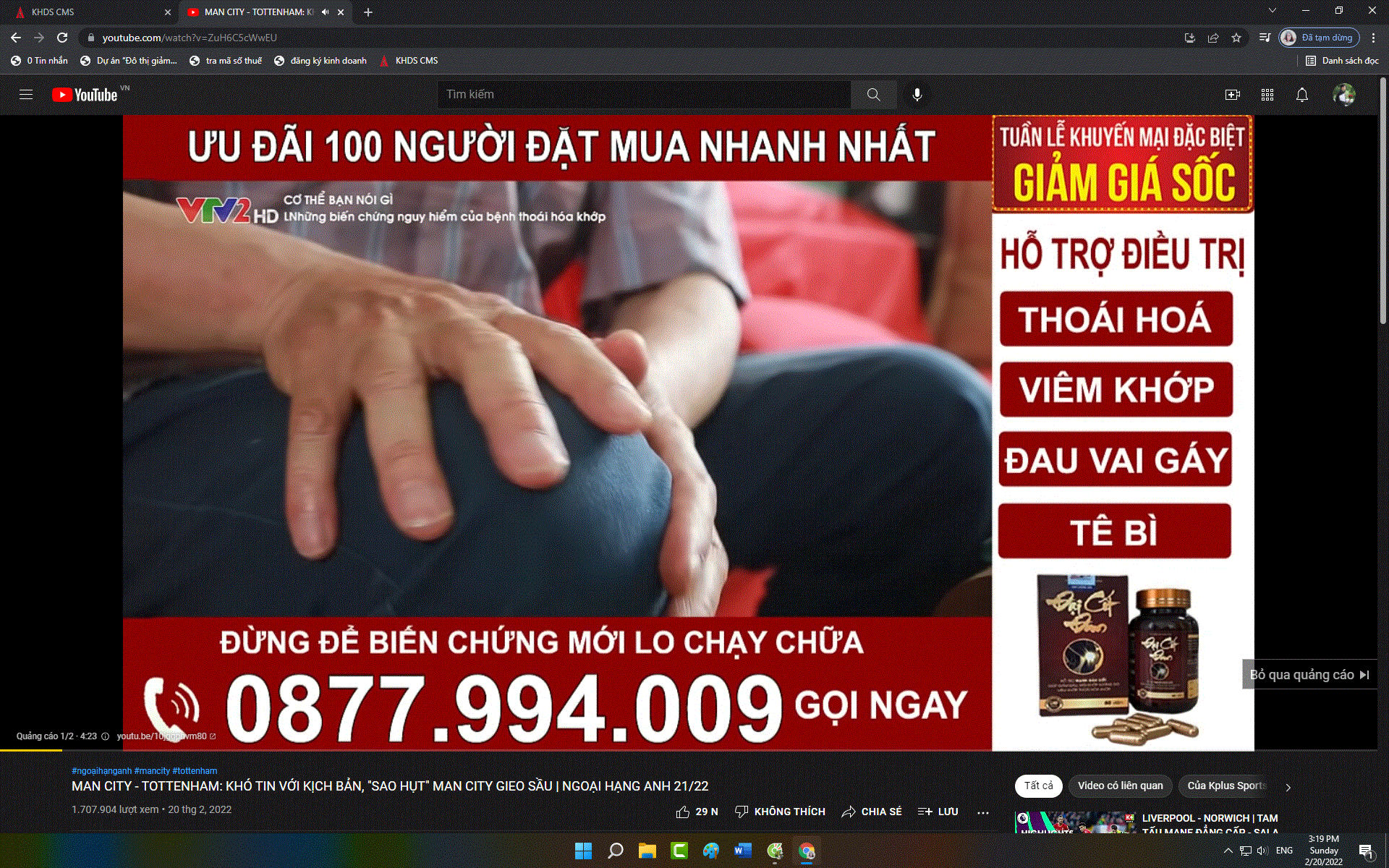
Task: Open the YouTube hamburger guide menu
Action: click(x=26, y=95)
